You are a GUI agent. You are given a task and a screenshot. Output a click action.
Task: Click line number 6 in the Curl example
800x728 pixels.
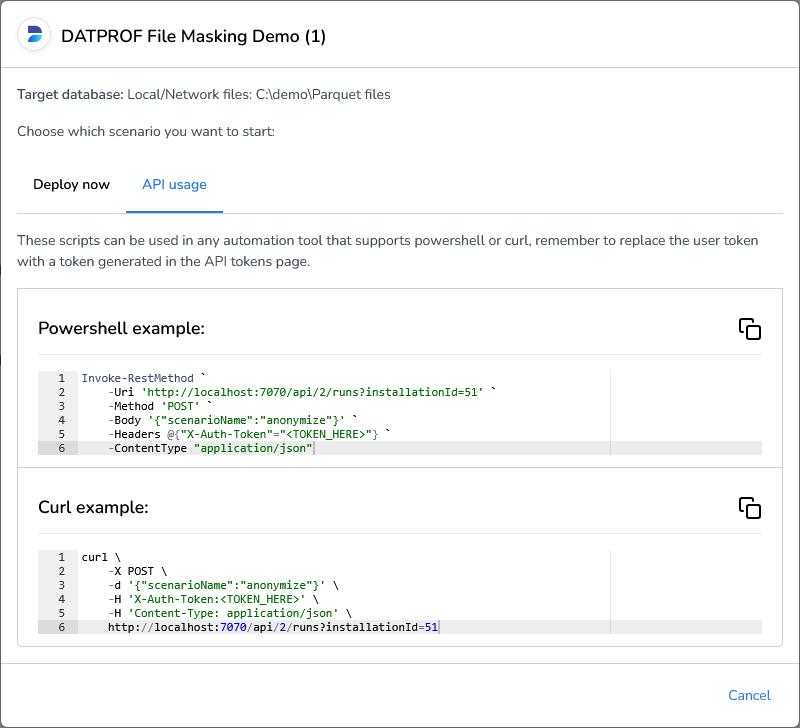60,627
